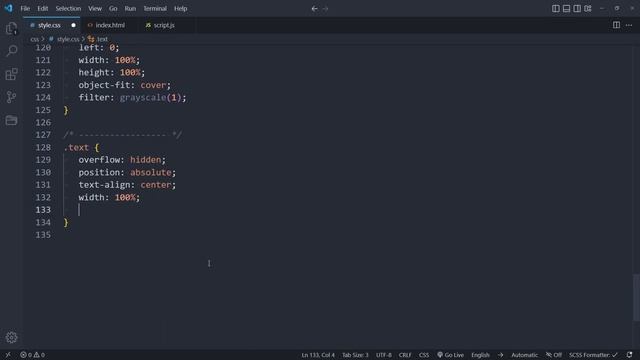Click line number 128
This screenshot has height=360, width=640.
point(43,147)
